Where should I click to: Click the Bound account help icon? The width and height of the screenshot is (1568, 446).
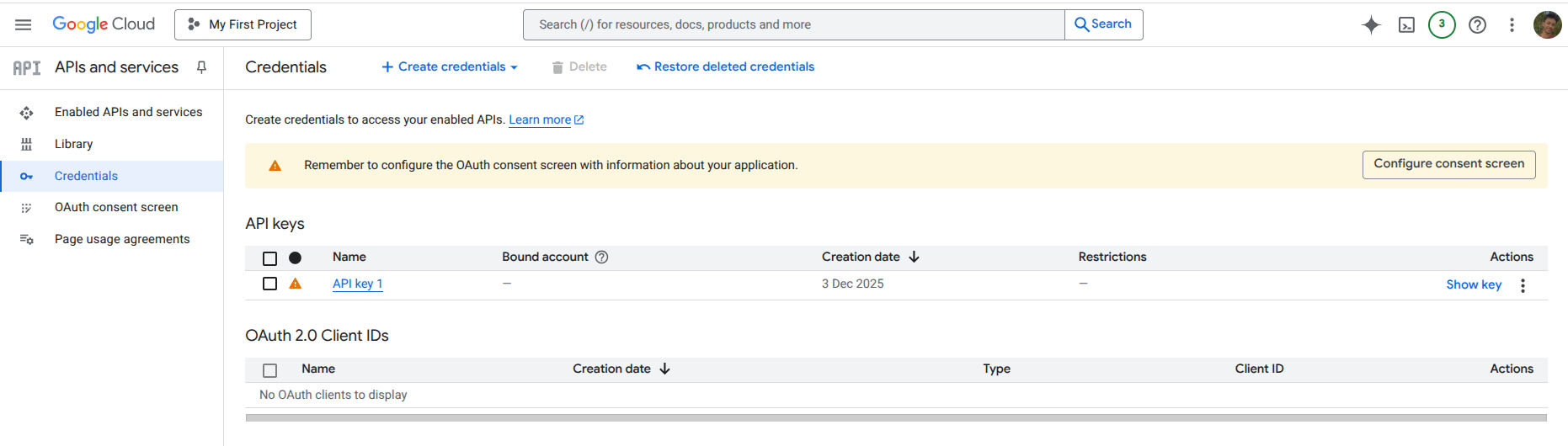click(x=601, y=257)
